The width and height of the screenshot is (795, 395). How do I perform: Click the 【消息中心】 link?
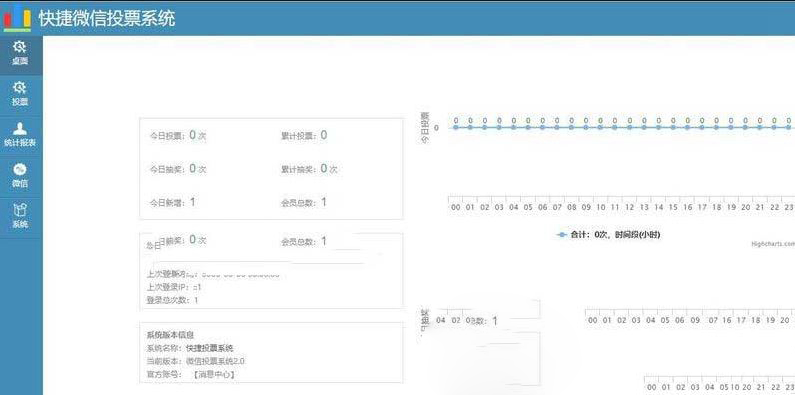[213, 375]
